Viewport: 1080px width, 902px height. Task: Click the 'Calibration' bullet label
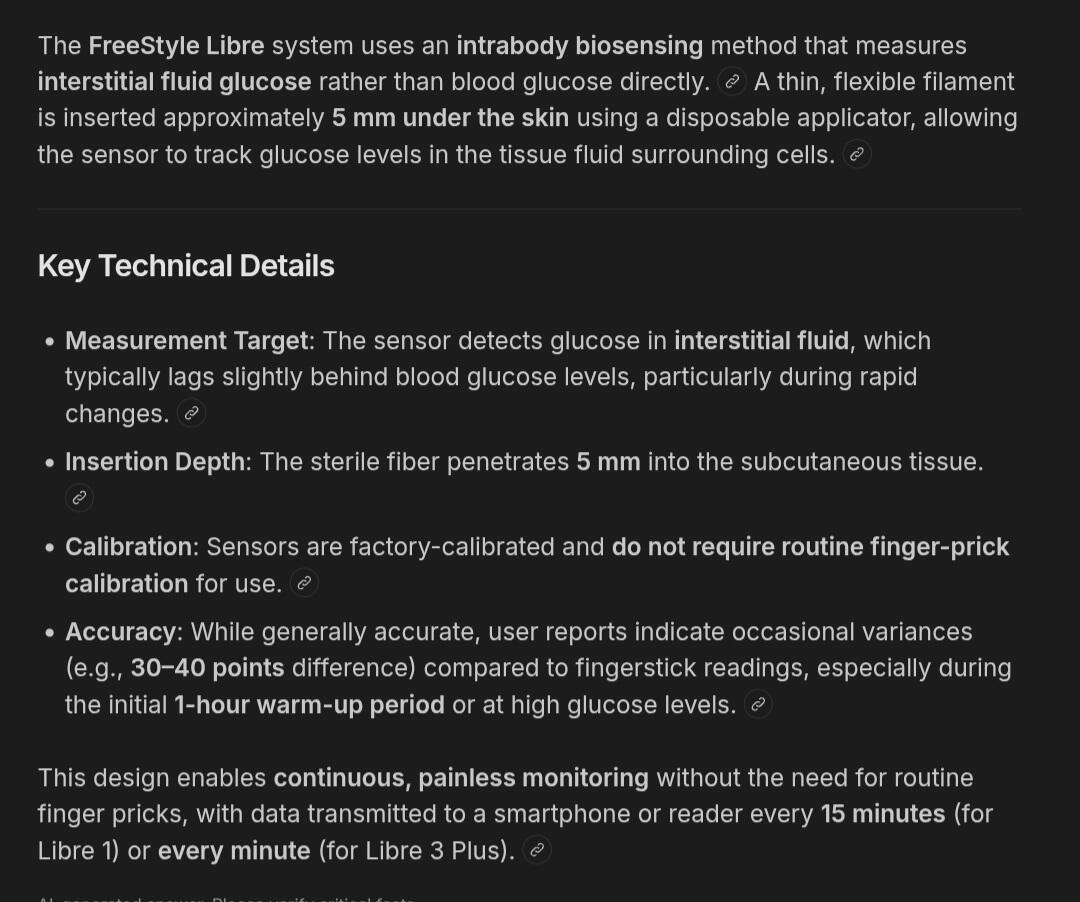point(128,547)
